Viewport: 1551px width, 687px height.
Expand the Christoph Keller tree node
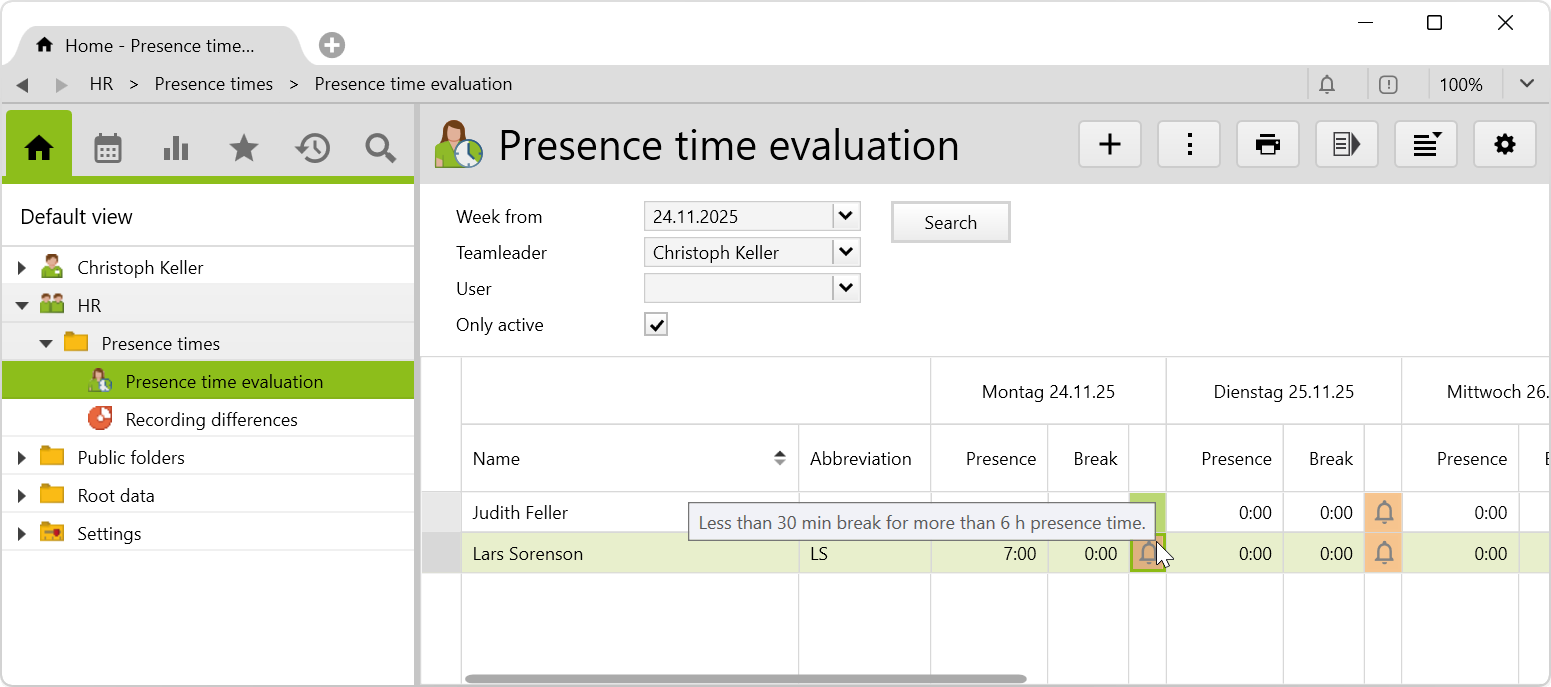[x=22, y=268]
